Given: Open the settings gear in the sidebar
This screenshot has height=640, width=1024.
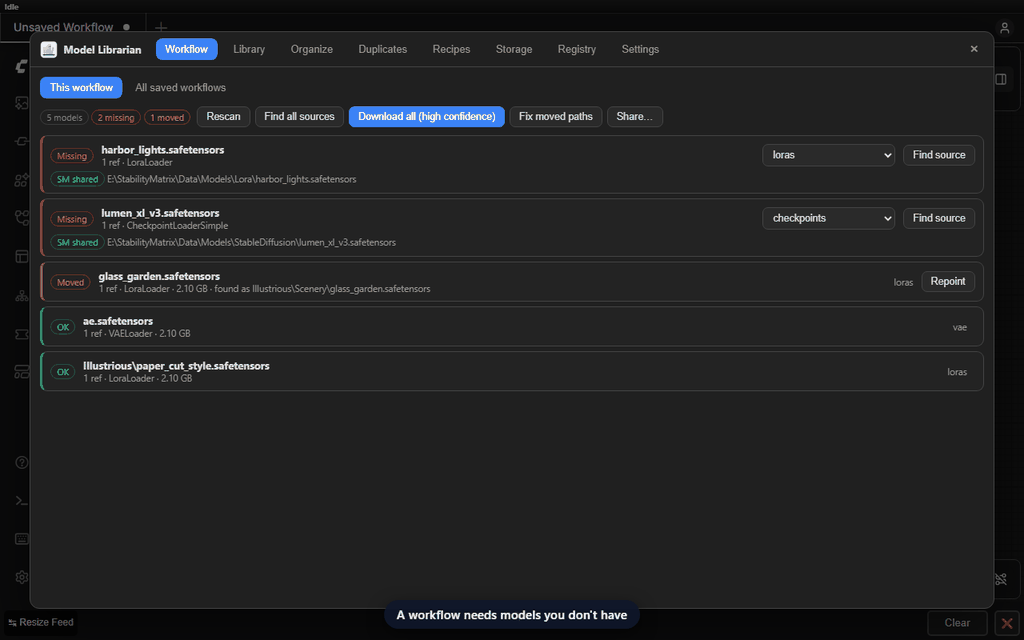Looking at the screenshot, I should (22, 577).
